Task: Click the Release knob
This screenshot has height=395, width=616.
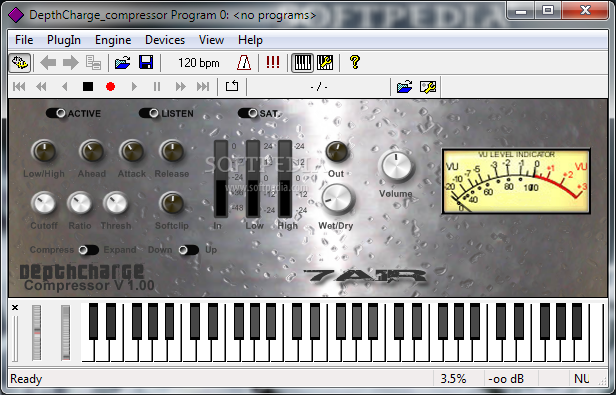Action: [x=172, y=151]
